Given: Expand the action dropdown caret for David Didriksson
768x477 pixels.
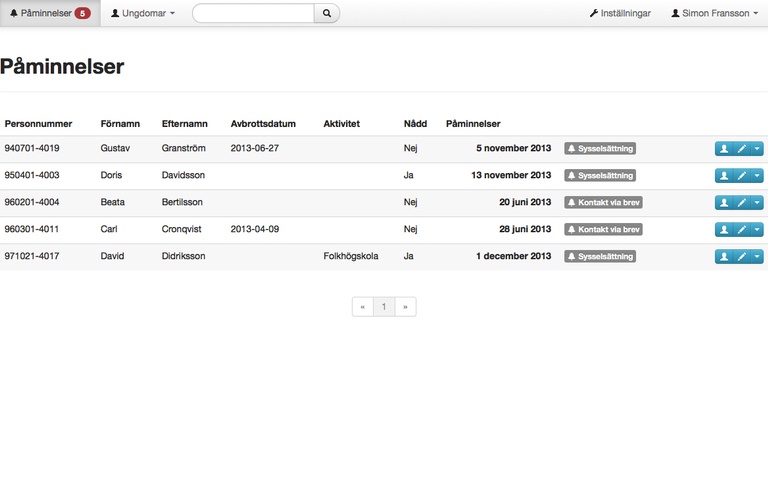Looking at the screenshot, I should click(x=757, y=256).
